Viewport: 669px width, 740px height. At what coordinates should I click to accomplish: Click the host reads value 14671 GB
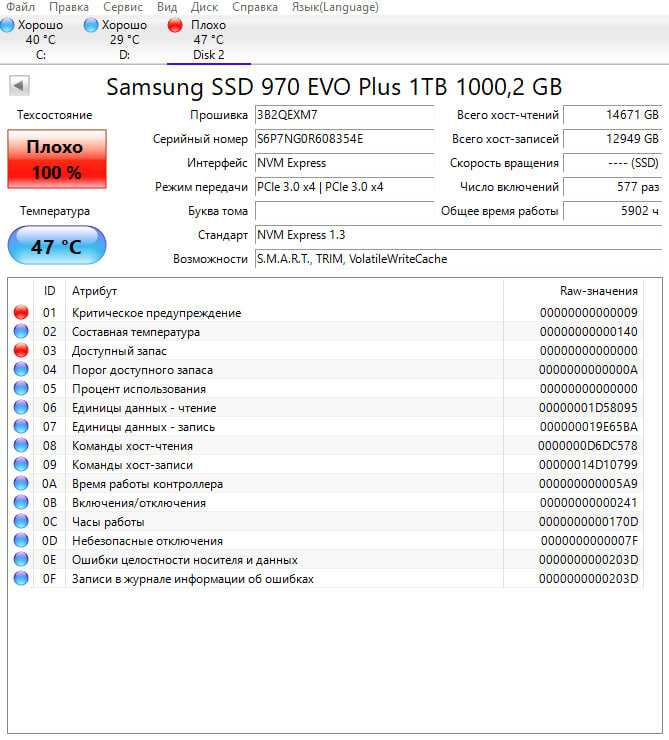pos(613,115)
